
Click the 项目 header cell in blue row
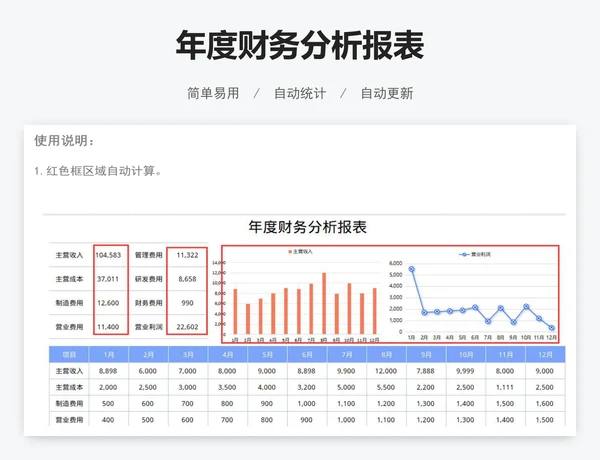coord(69,355)
